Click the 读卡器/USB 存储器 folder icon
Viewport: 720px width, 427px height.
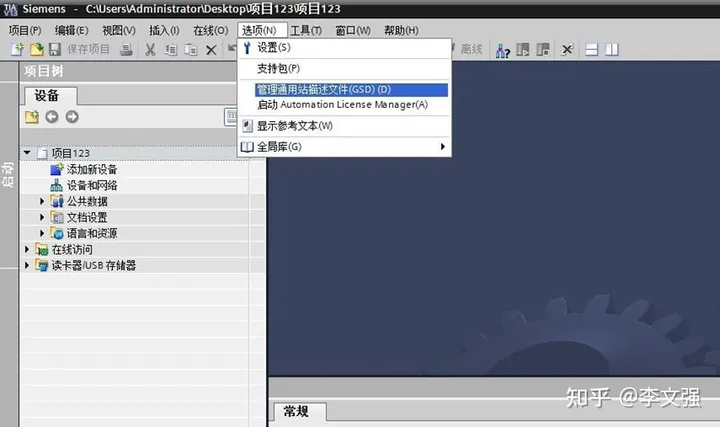click(41, 265)
